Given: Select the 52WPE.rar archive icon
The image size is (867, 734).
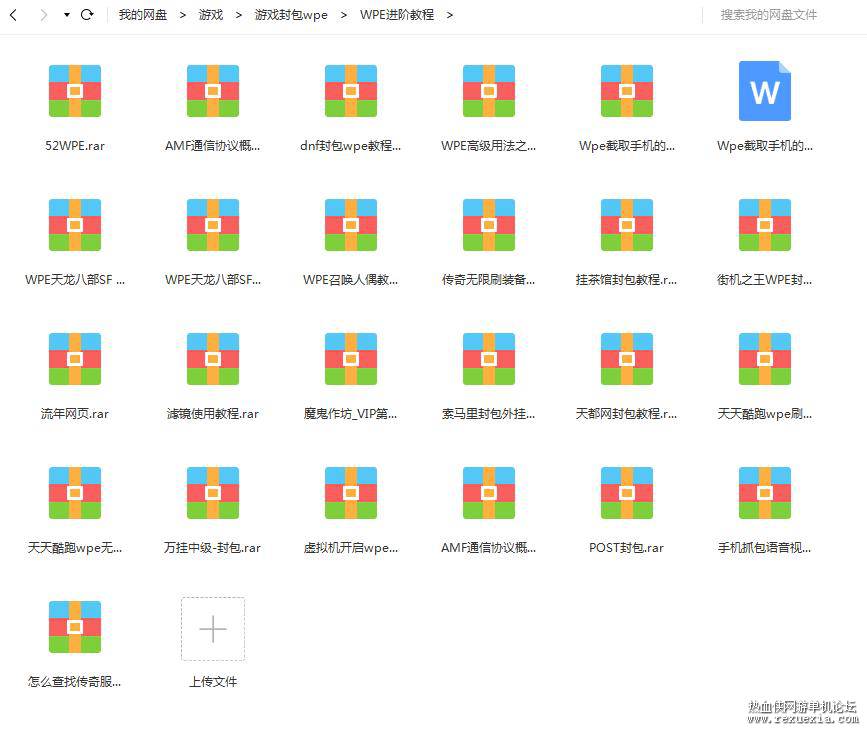Looking at the screenshot, I should (x=75, y=91).
